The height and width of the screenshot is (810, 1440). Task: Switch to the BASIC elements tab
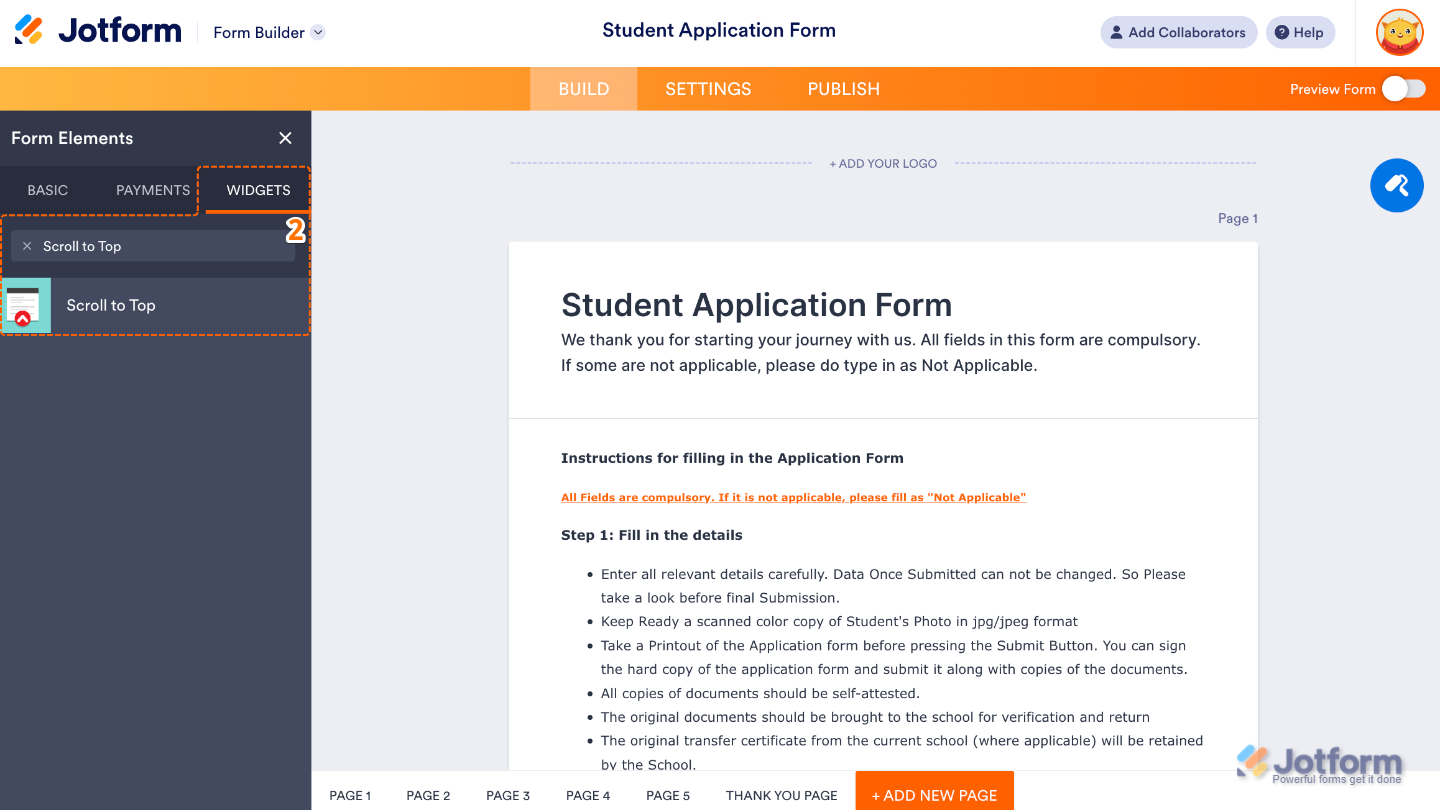click(47, 189)
